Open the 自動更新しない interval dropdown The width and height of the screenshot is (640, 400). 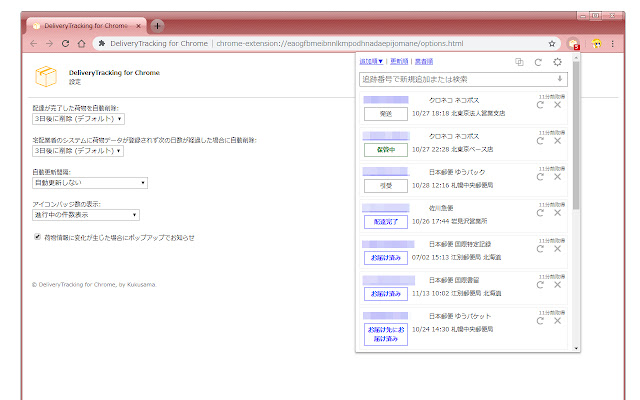tap(90, 183)
